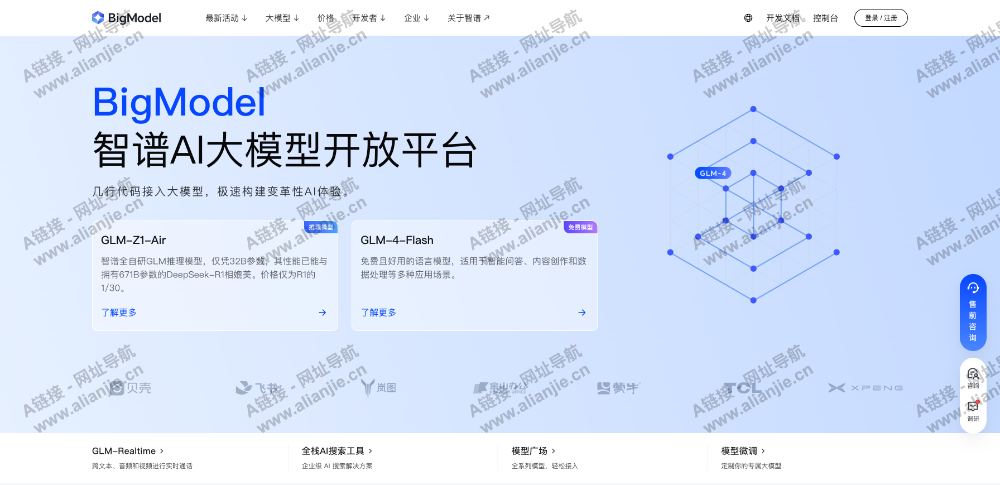1000x485 pixels.
Task: Go to the 控制台 console
Action: [x=826, y=18]
